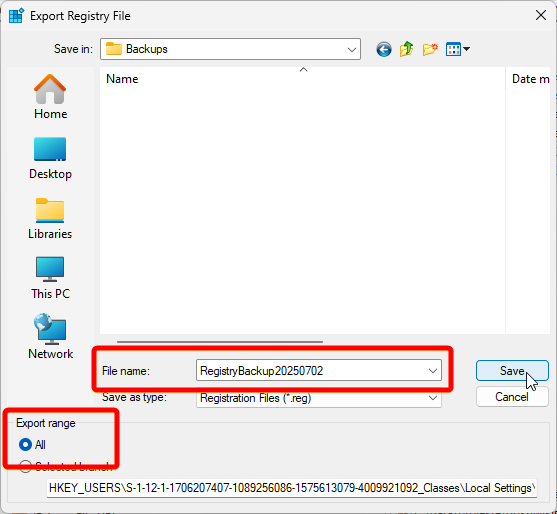
Task: Open This PC location
Action: tap(50, 278)
